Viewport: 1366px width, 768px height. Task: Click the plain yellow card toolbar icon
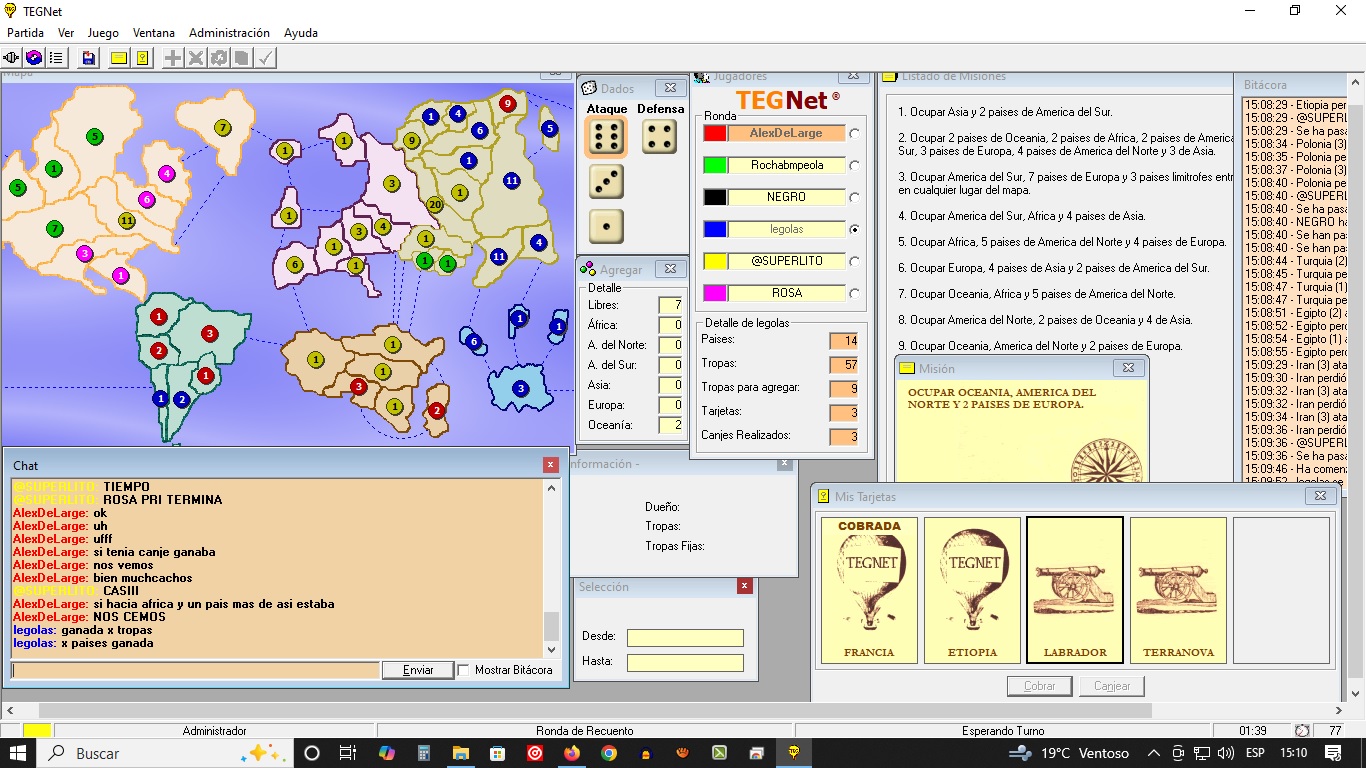coord(119,58)
